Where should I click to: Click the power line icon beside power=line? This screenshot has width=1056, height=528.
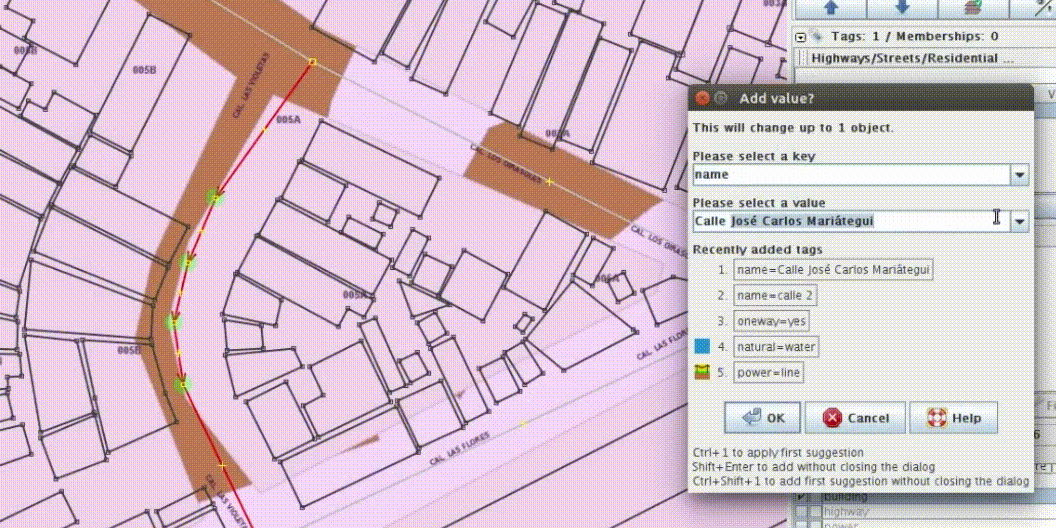tap(702, 373)
